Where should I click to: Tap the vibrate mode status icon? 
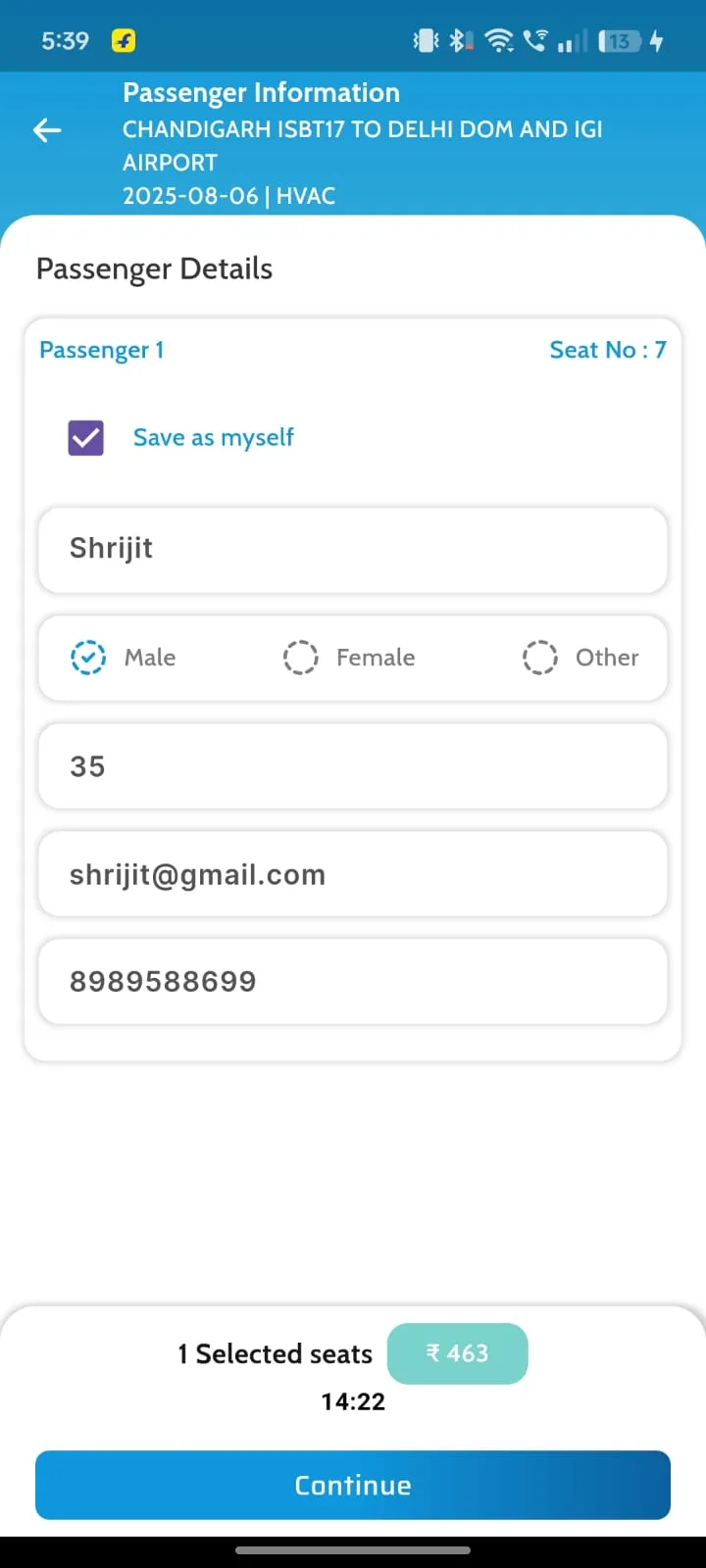[426, 41]
